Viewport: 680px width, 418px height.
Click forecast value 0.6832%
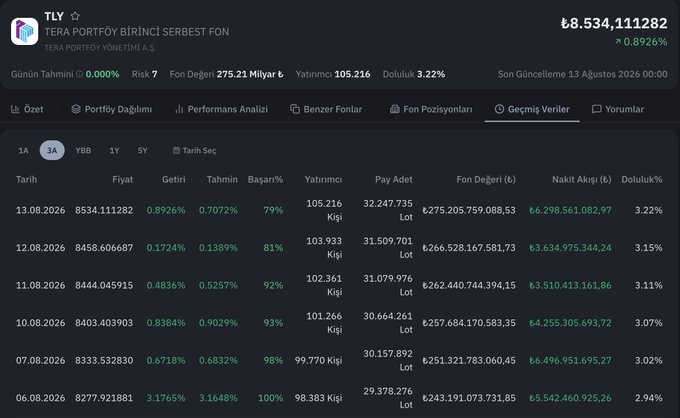point(218,360)
